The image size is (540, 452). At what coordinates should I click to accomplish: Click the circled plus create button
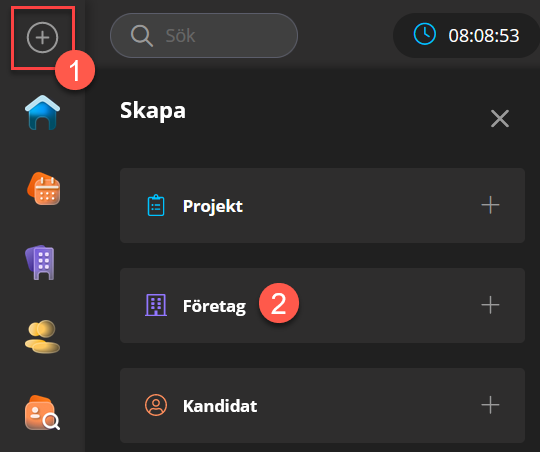coord(42,38)
